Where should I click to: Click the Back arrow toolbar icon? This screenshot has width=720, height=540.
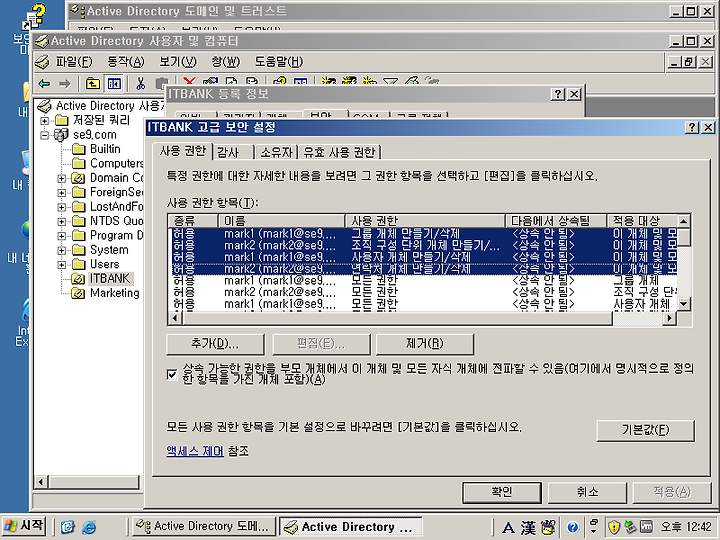click(44, 84)
